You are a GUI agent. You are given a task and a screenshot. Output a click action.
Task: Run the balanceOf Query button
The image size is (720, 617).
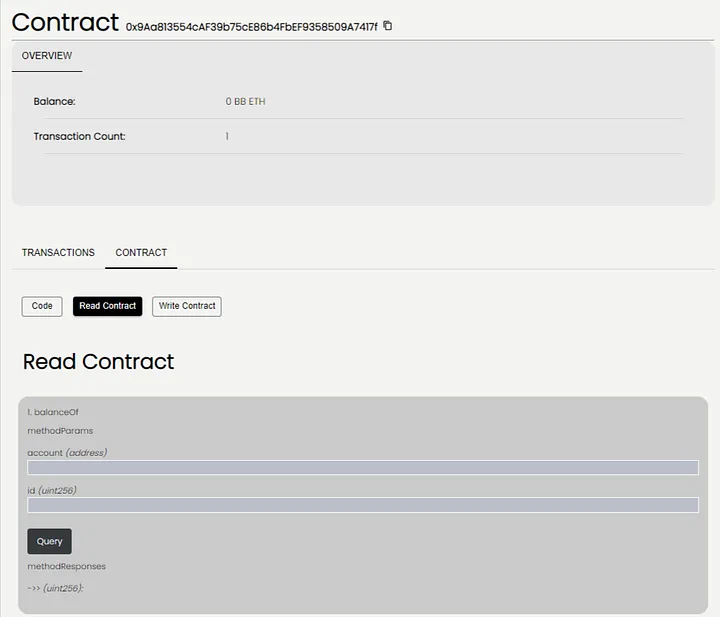point(49,541)
